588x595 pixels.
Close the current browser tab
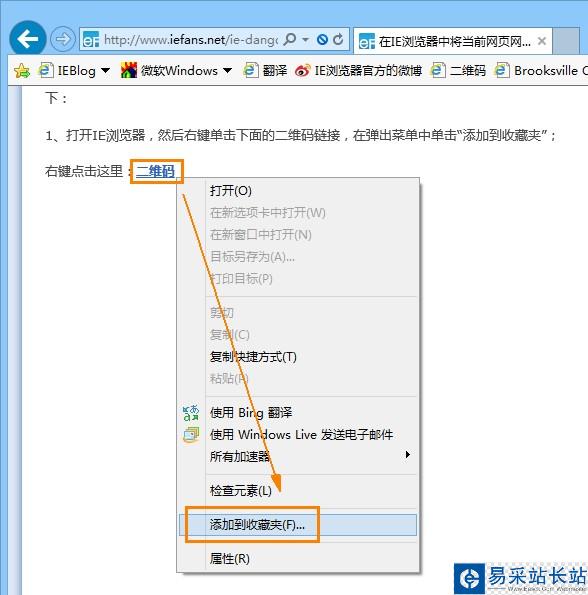pos(542,41)
